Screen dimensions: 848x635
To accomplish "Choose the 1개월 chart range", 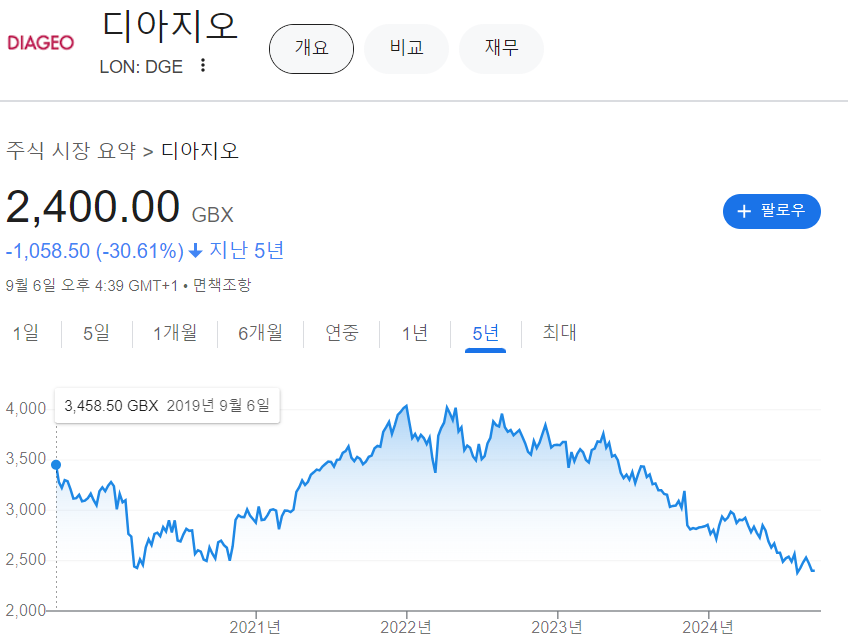I will 175,333.
